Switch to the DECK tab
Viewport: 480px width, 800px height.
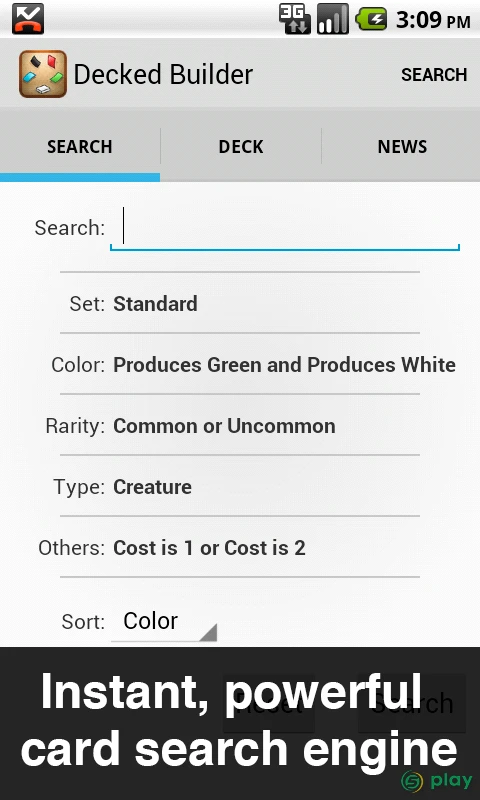tap(241, 146)
